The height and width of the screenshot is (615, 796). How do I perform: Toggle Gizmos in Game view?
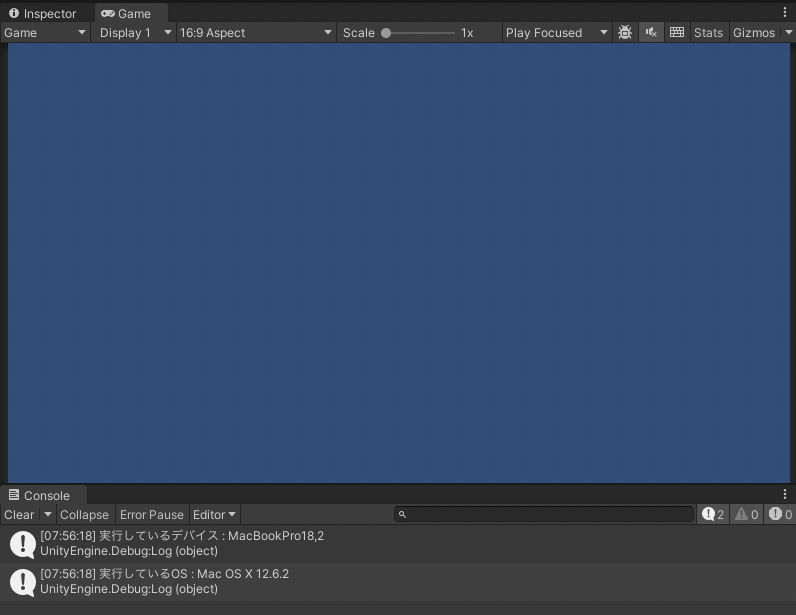pos(754,33)
